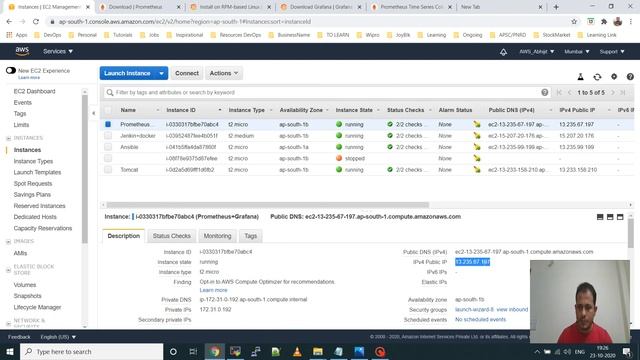Open the Mumbai region dropdown
Screen dimensions: 640x360
click(577, 52)
